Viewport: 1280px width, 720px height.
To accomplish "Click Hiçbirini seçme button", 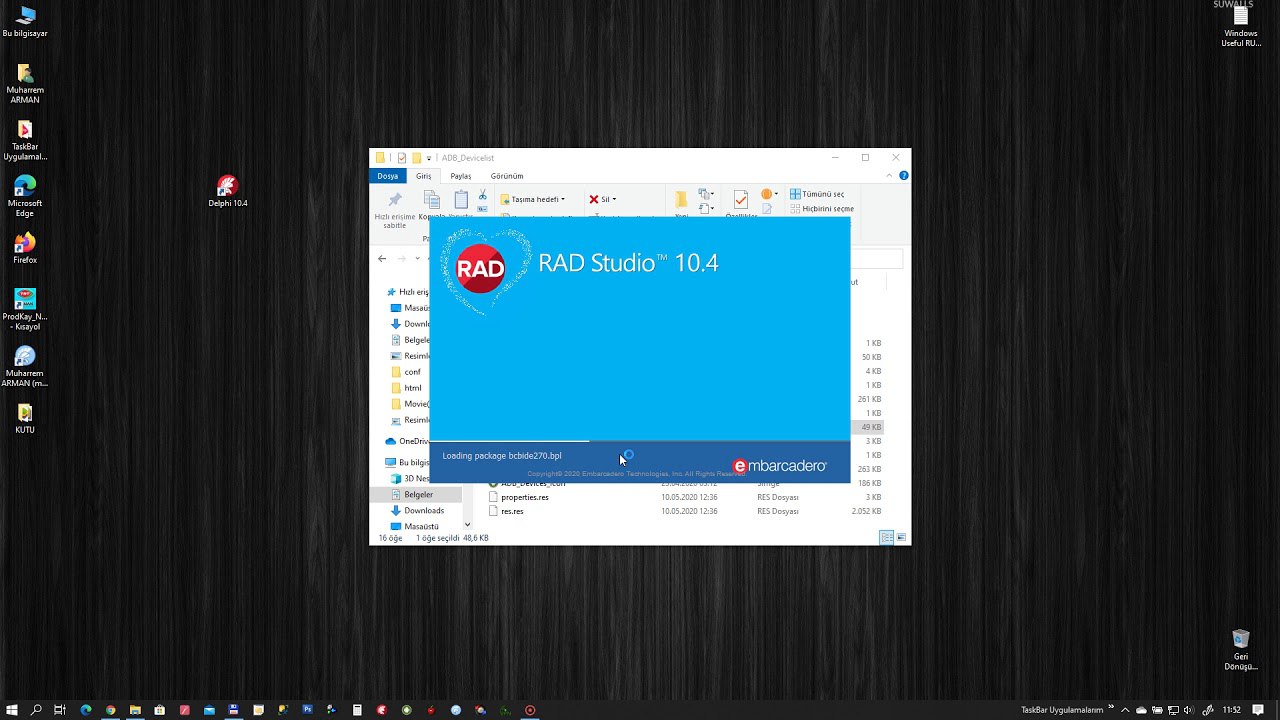I will 822,209.
